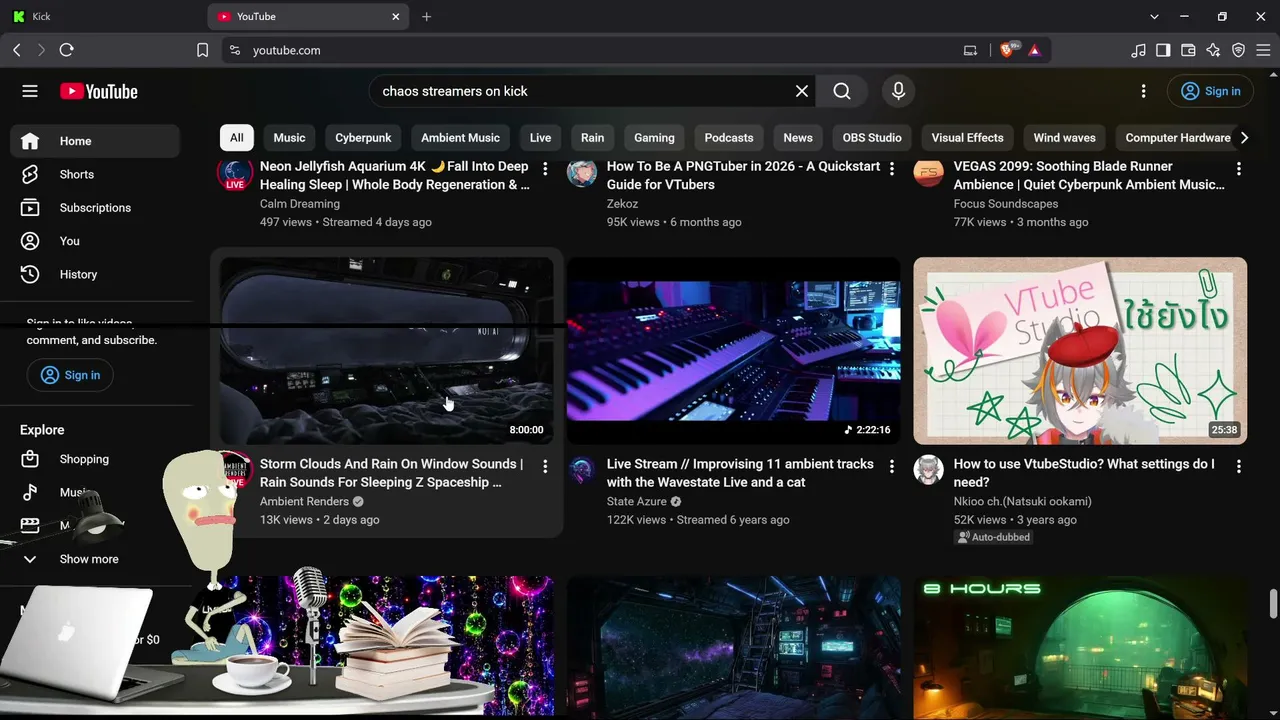View site information for youtube.com
Viewport: 1280px width, 720px height.
[x=234, y=50]
